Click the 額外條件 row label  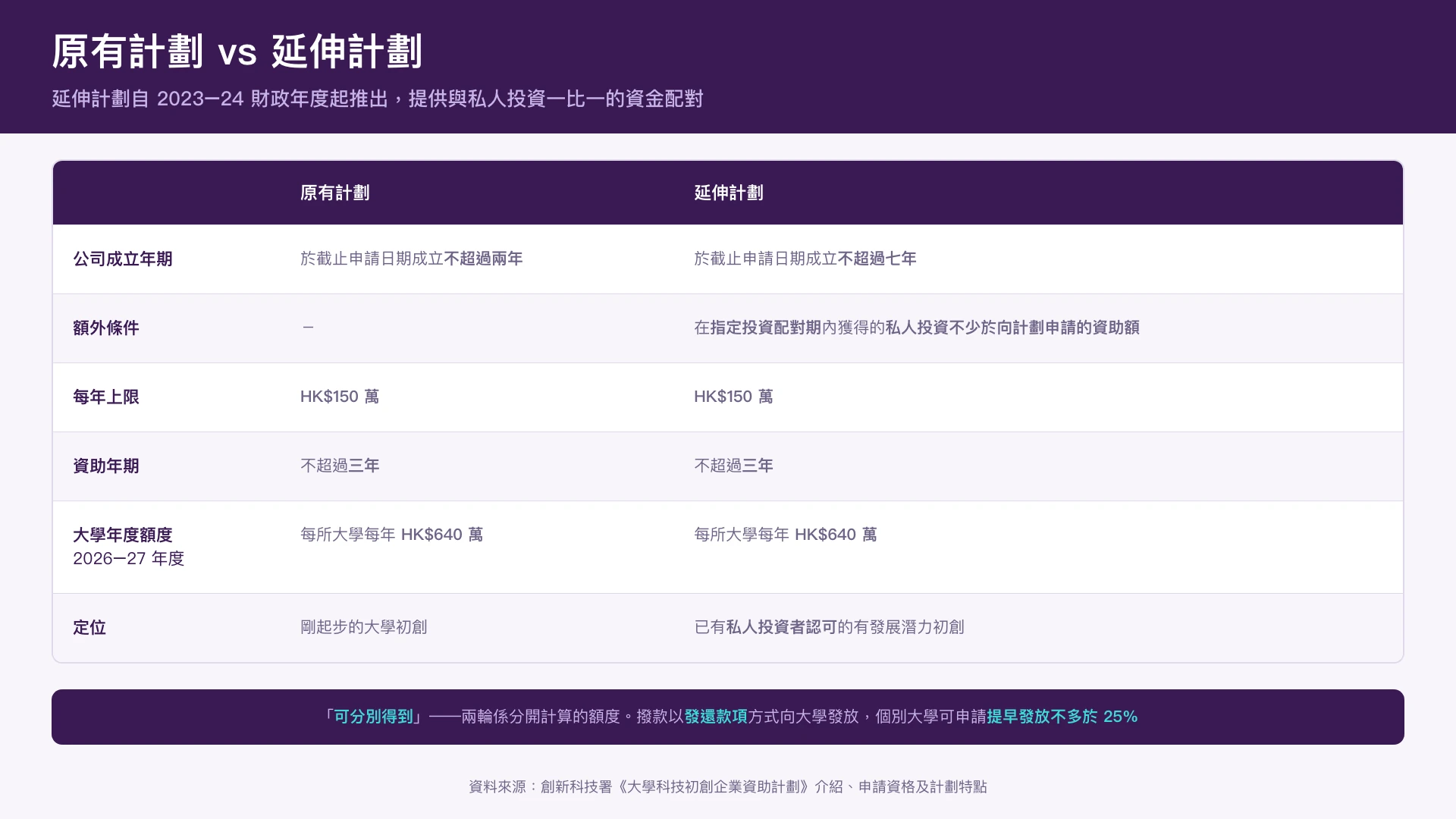[x=106, y=328]
